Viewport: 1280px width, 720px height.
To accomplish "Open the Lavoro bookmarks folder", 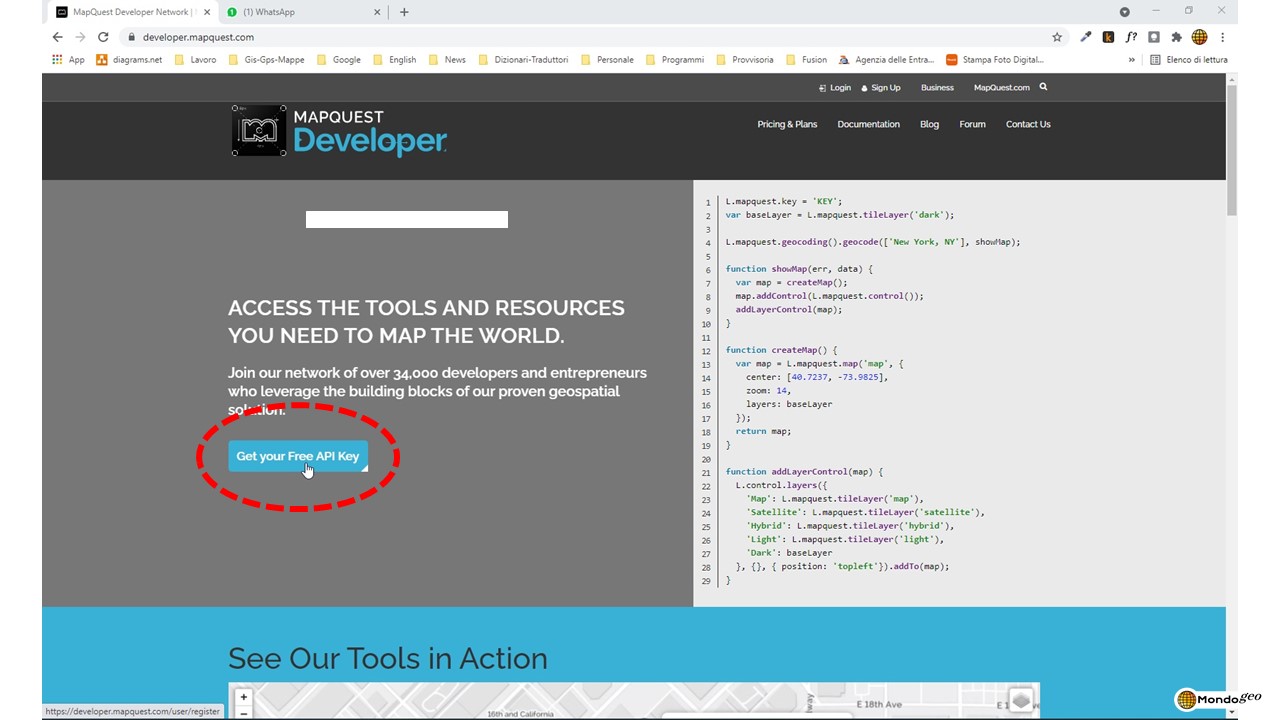I will pyautogui.click(x=195, y=60).
